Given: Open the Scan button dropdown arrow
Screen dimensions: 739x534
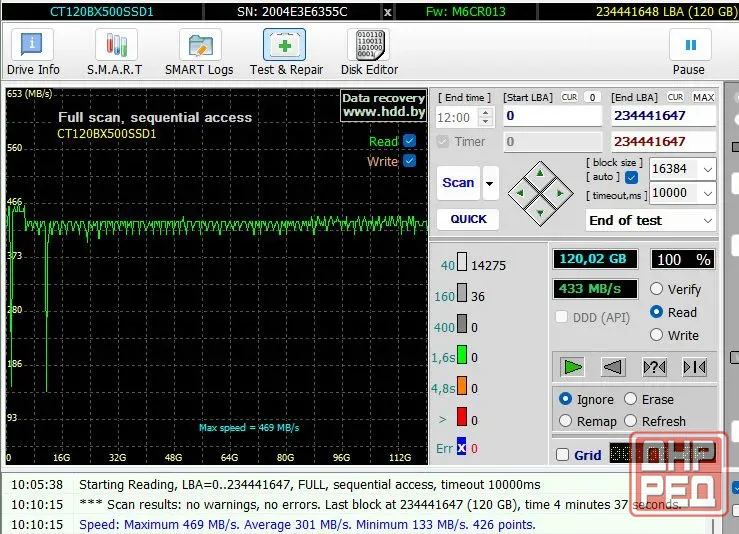Looking at the screenshot, I should tap(490, 183).
